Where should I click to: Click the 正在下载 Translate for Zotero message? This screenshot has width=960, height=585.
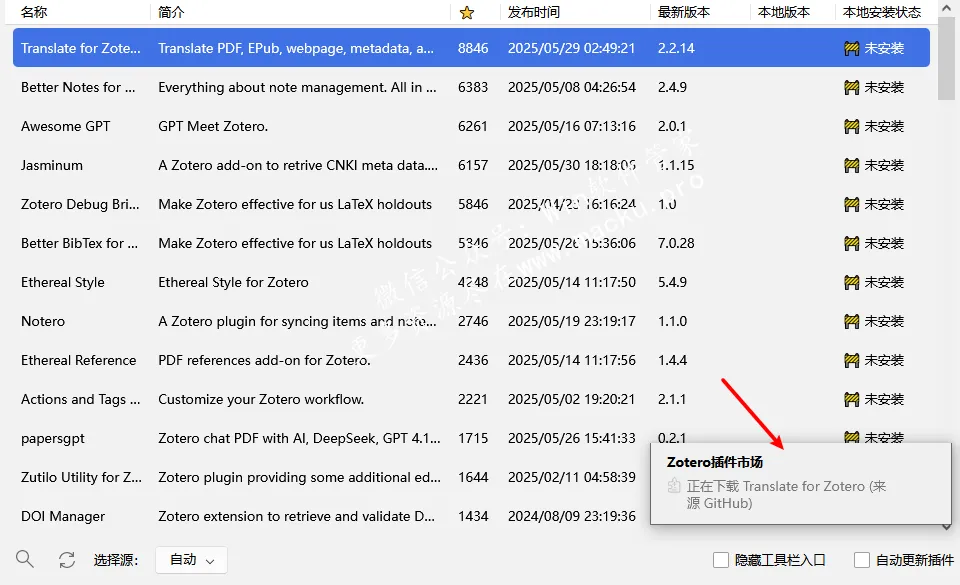coord(786,494)
